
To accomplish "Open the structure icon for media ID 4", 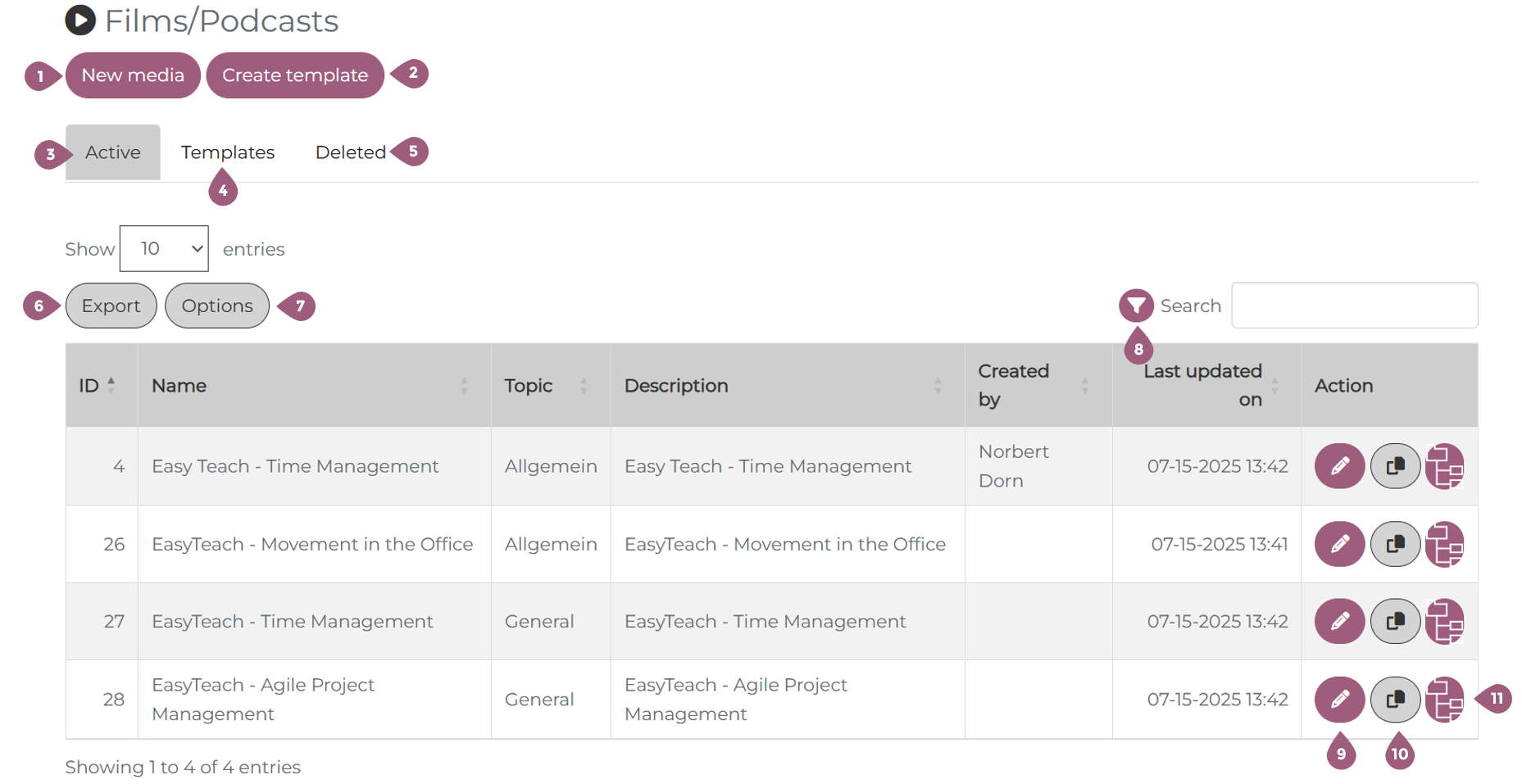I will [1444, 466].
